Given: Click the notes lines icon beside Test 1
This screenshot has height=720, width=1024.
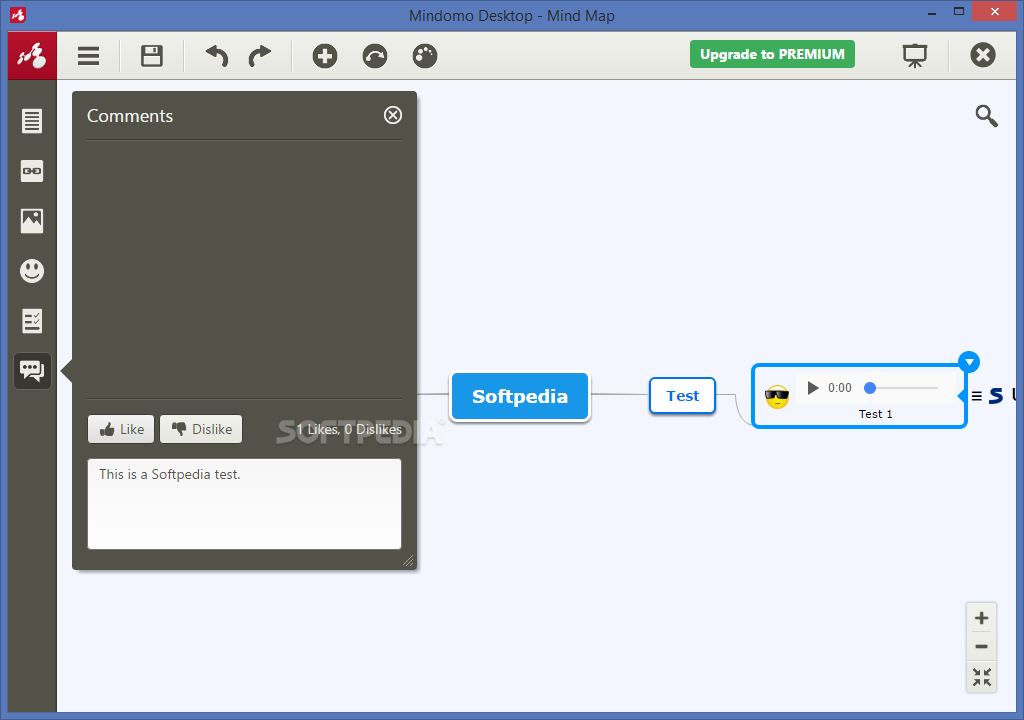Looking at the screenshot, I should (x=976, y=396).
